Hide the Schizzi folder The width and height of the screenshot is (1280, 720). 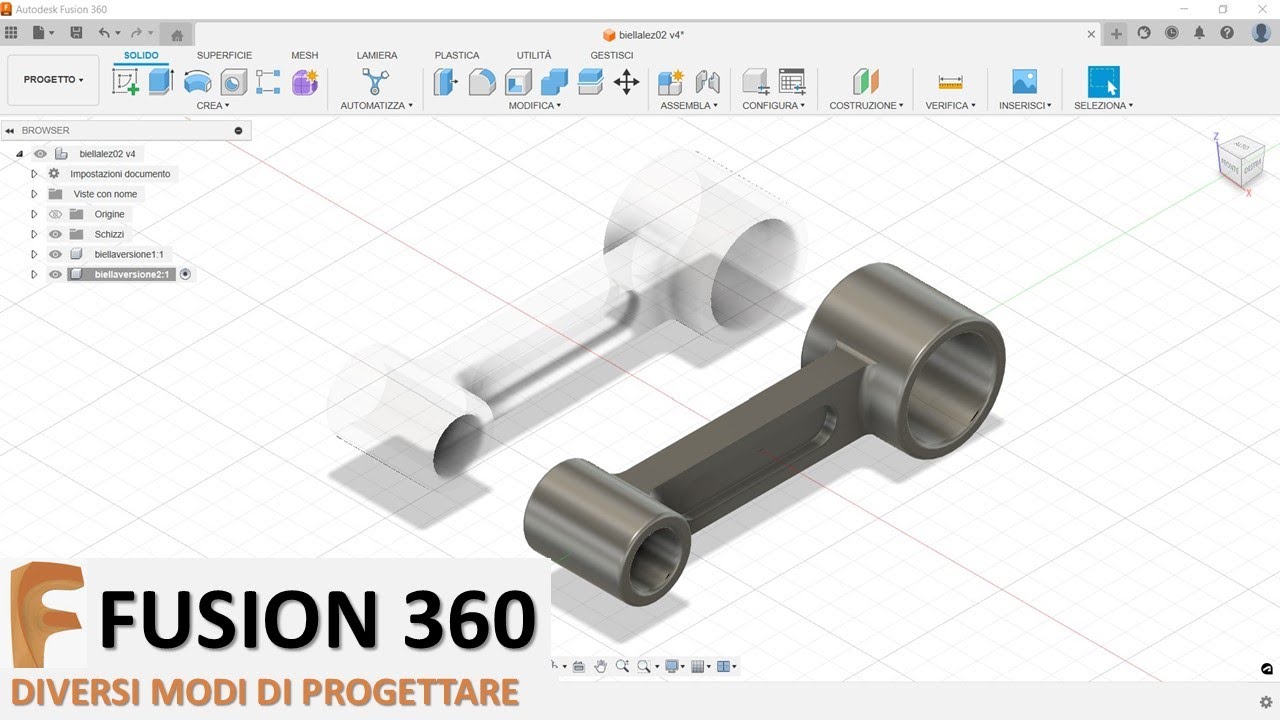coord(55,234)
